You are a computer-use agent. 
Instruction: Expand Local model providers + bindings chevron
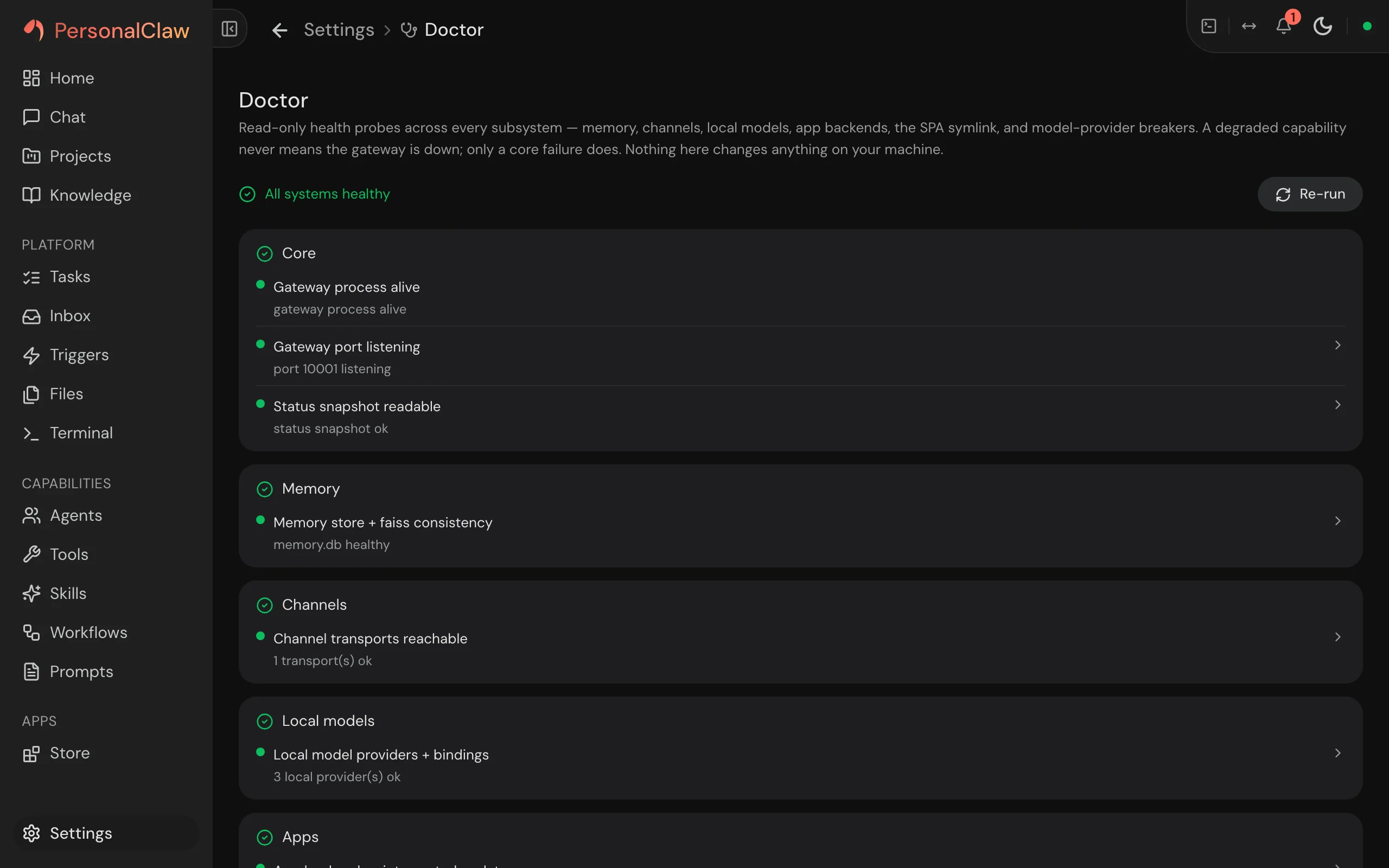[x=1338, y=753]
